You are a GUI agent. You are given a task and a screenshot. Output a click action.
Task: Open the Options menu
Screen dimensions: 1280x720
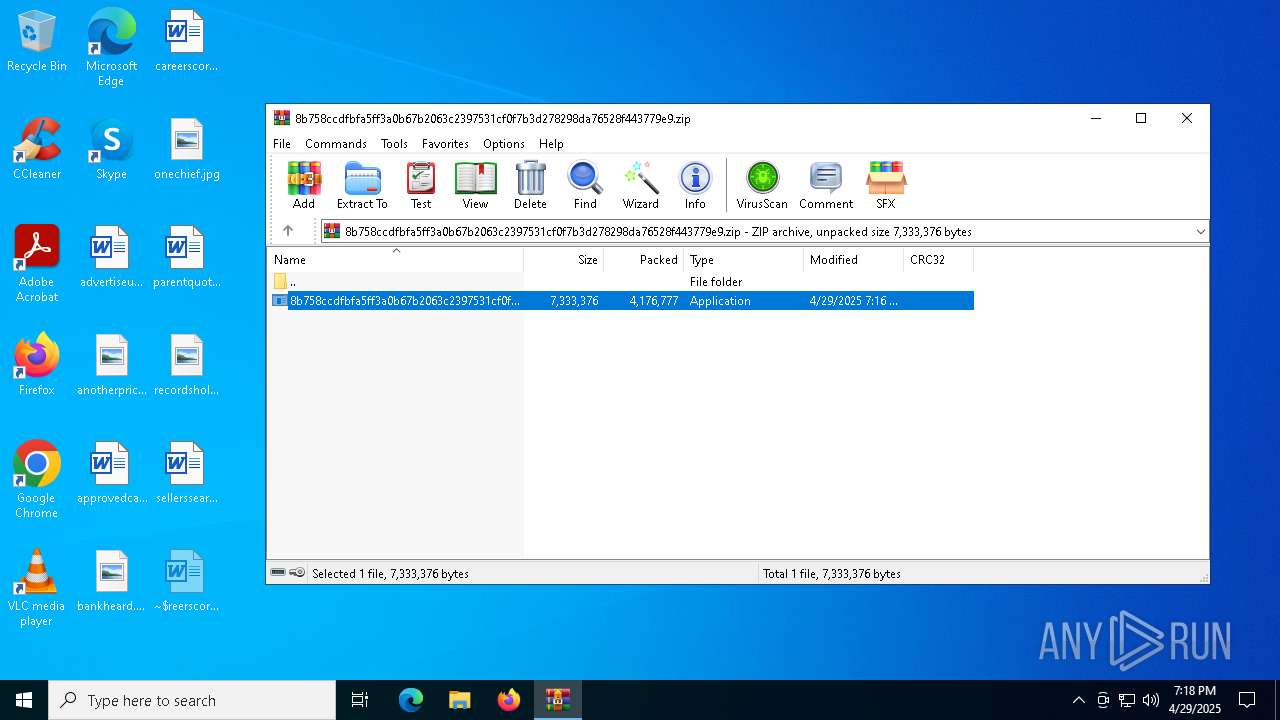(x=504, y=144)
